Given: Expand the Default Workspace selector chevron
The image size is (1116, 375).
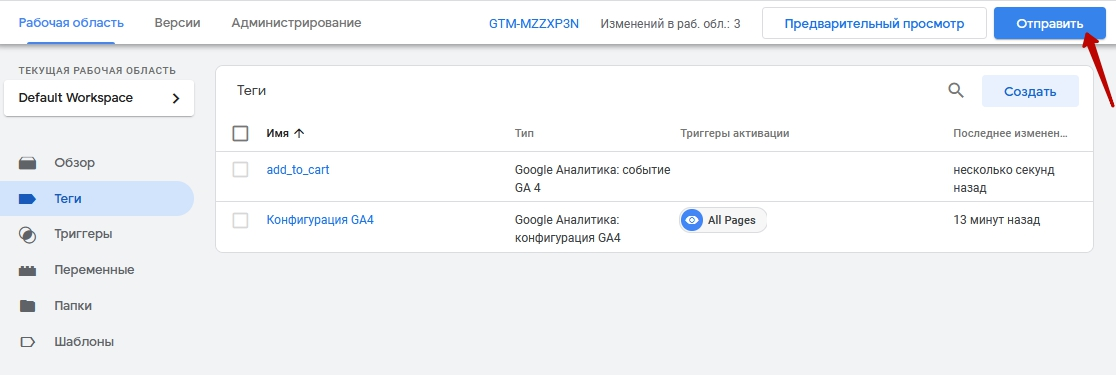Looking at the screenshot, I should coord(176,98).
